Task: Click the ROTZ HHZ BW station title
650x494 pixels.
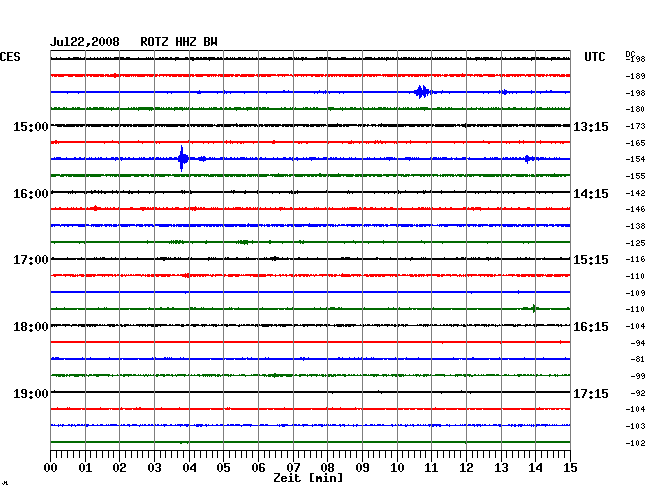Action: click(x=179, y=42)
